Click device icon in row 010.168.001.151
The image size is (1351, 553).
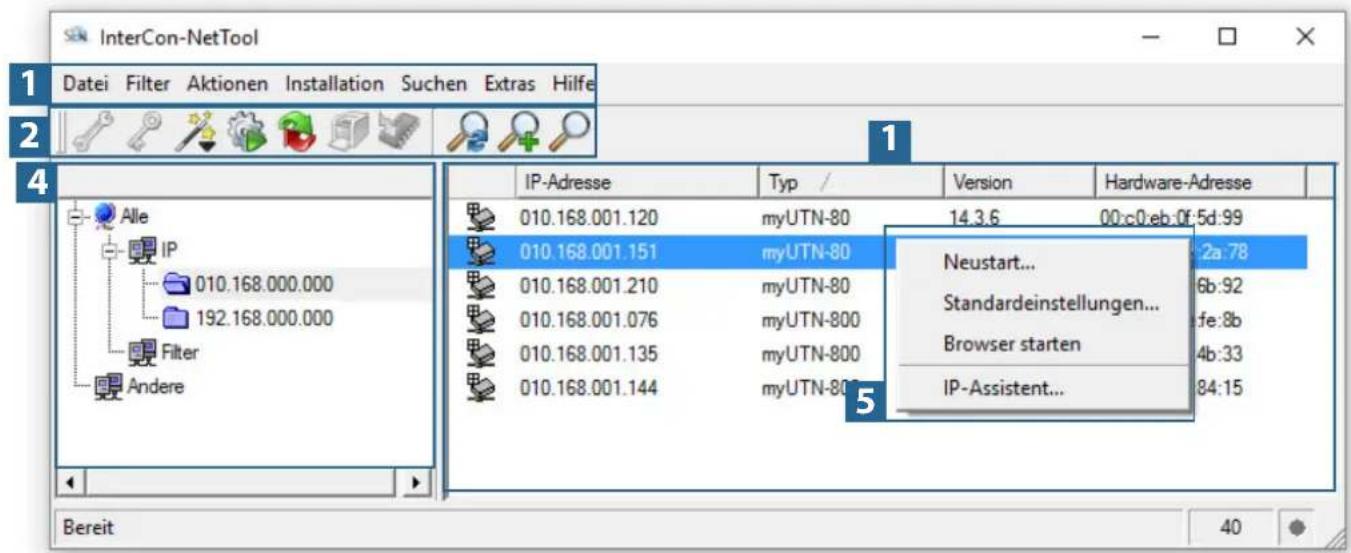(x=483, y=251)
